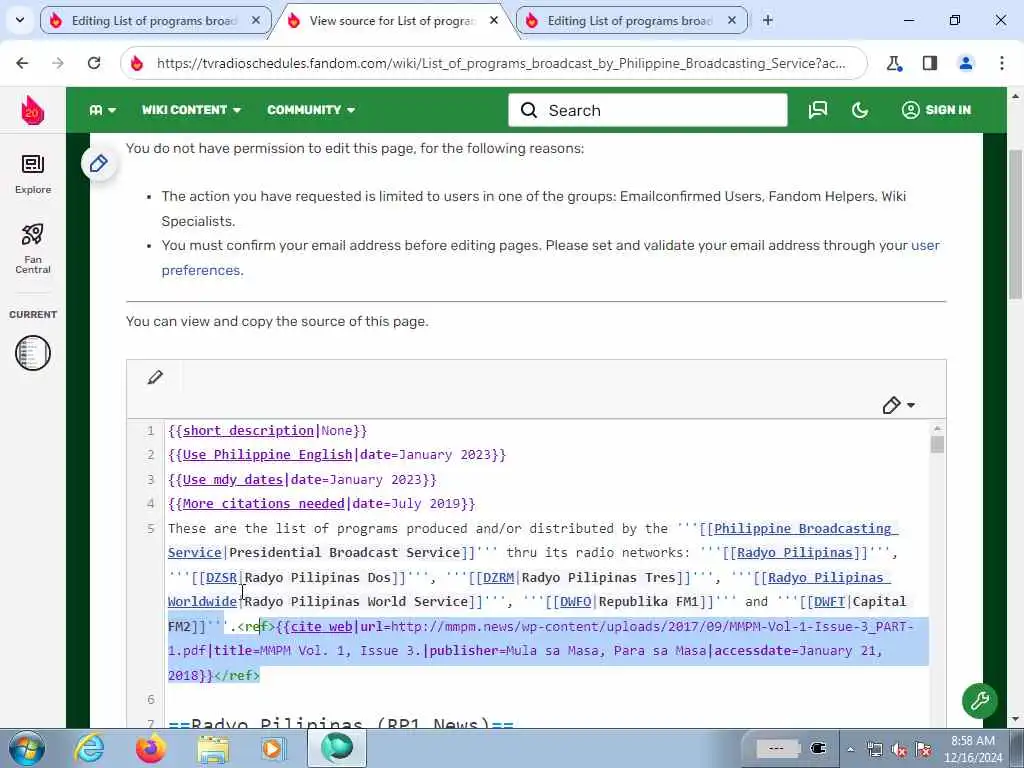Image resolution: width=1024 pixels, height=768 pixels.
Task: Click the DWFT wikilink in source
Action: tap(829, 601)
